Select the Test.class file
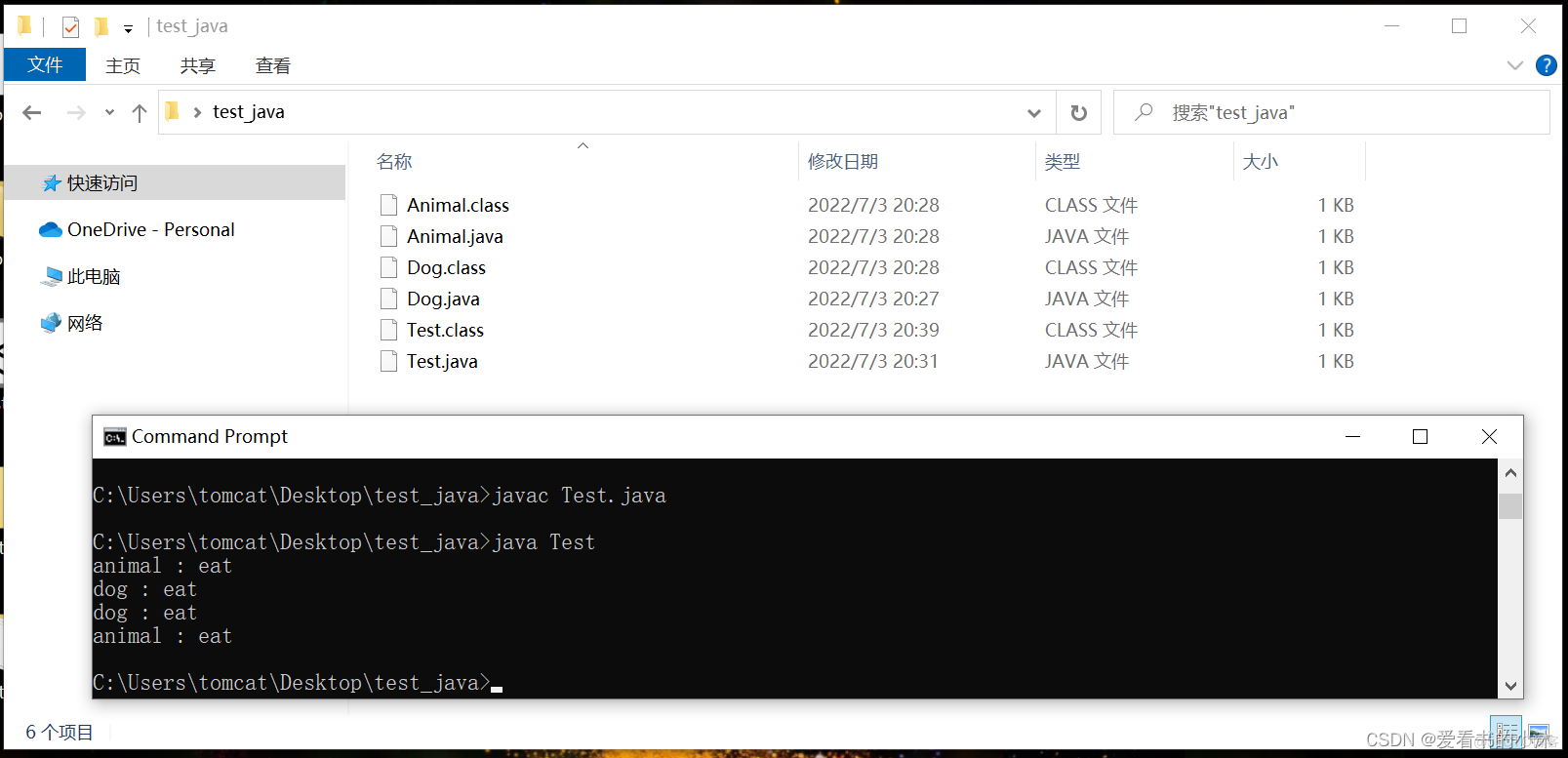 coord(445,331)
